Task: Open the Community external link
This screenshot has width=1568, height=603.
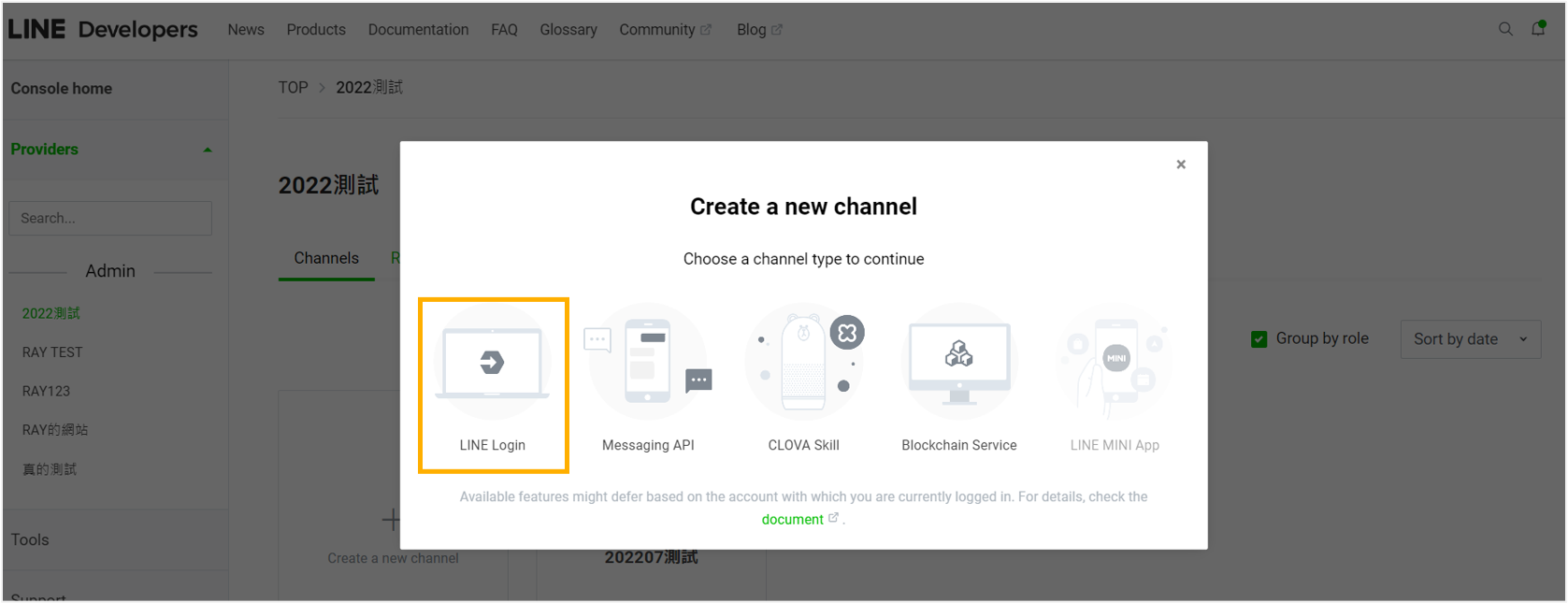Action: tap(665, 30)
